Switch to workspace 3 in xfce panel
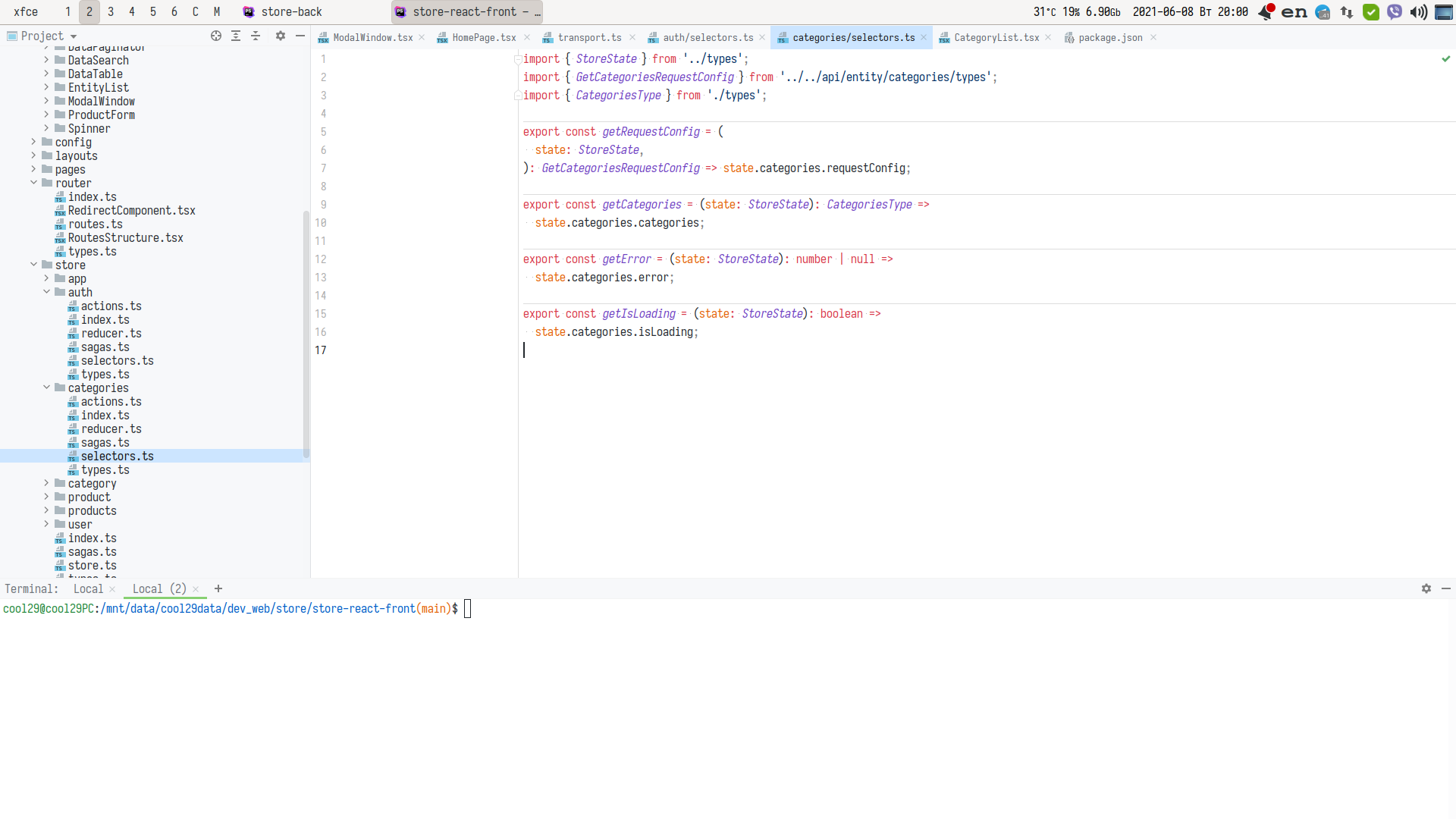Viewport: 1456px width, 819px height. [x=111, y=11]
